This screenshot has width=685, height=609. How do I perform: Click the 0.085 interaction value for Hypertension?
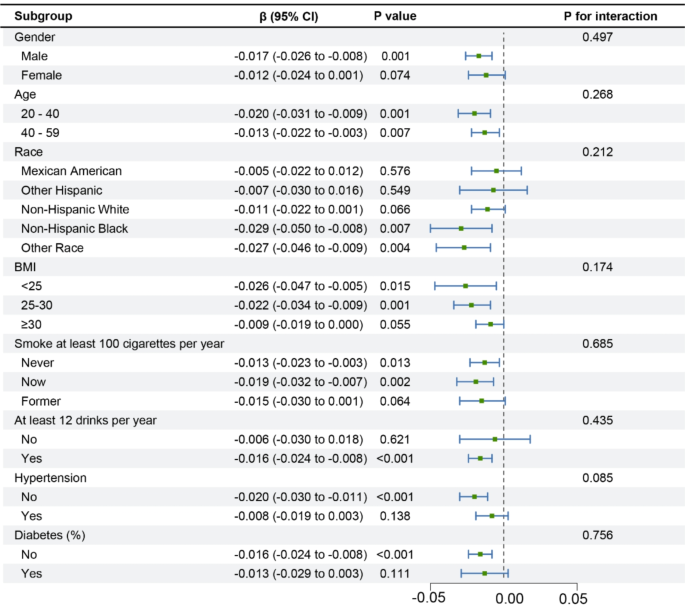tap(597, 478)
